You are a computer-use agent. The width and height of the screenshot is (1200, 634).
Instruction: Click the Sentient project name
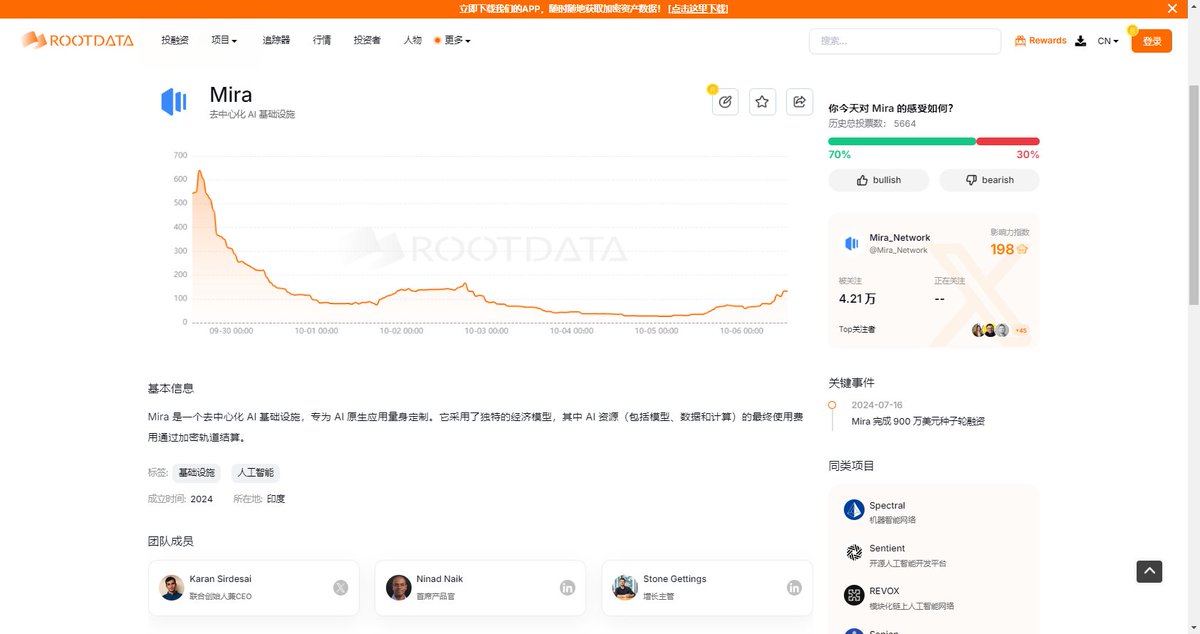point(887,549)
